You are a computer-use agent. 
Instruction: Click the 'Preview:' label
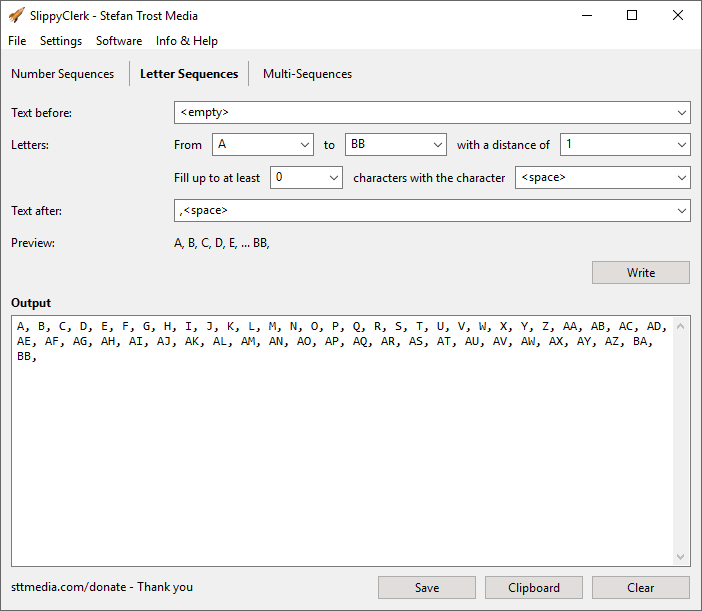coord(33,243)
